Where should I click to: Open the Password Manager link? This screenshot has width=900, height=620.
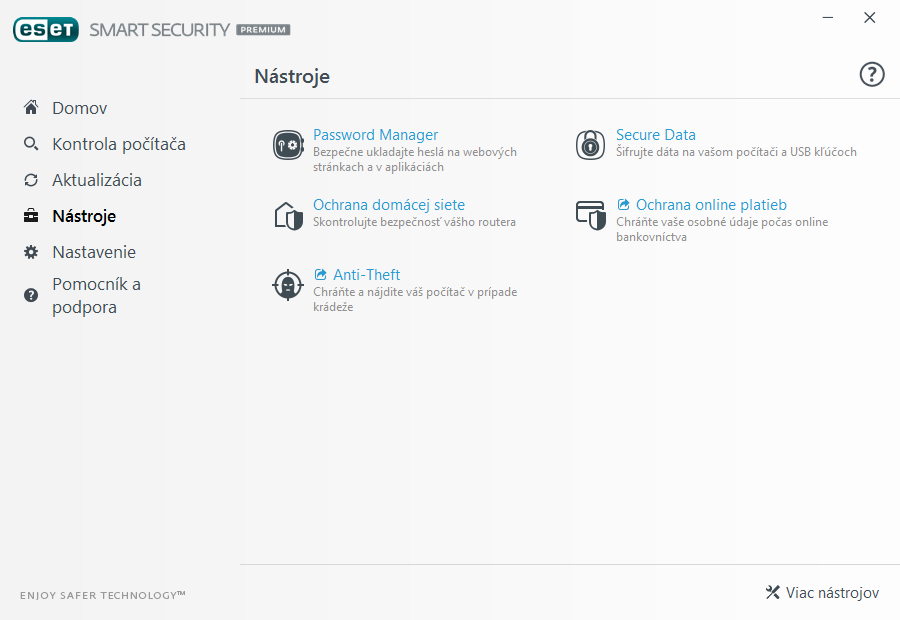coord(375,135)
